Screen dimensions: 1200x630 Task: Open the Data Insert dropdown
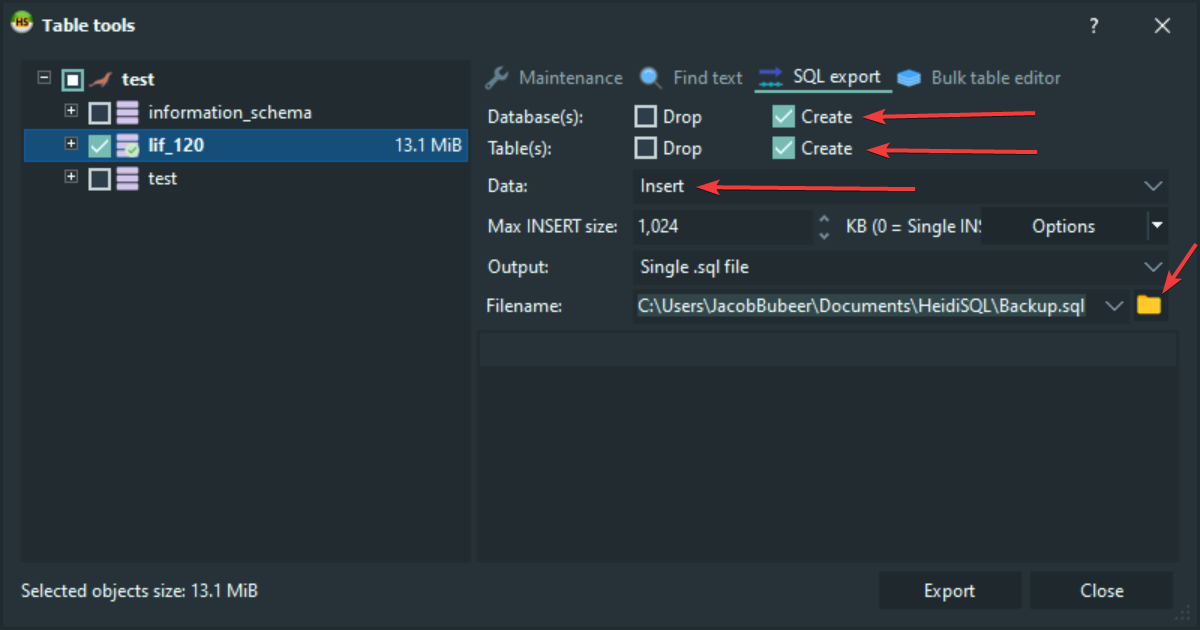click(900, 186)
